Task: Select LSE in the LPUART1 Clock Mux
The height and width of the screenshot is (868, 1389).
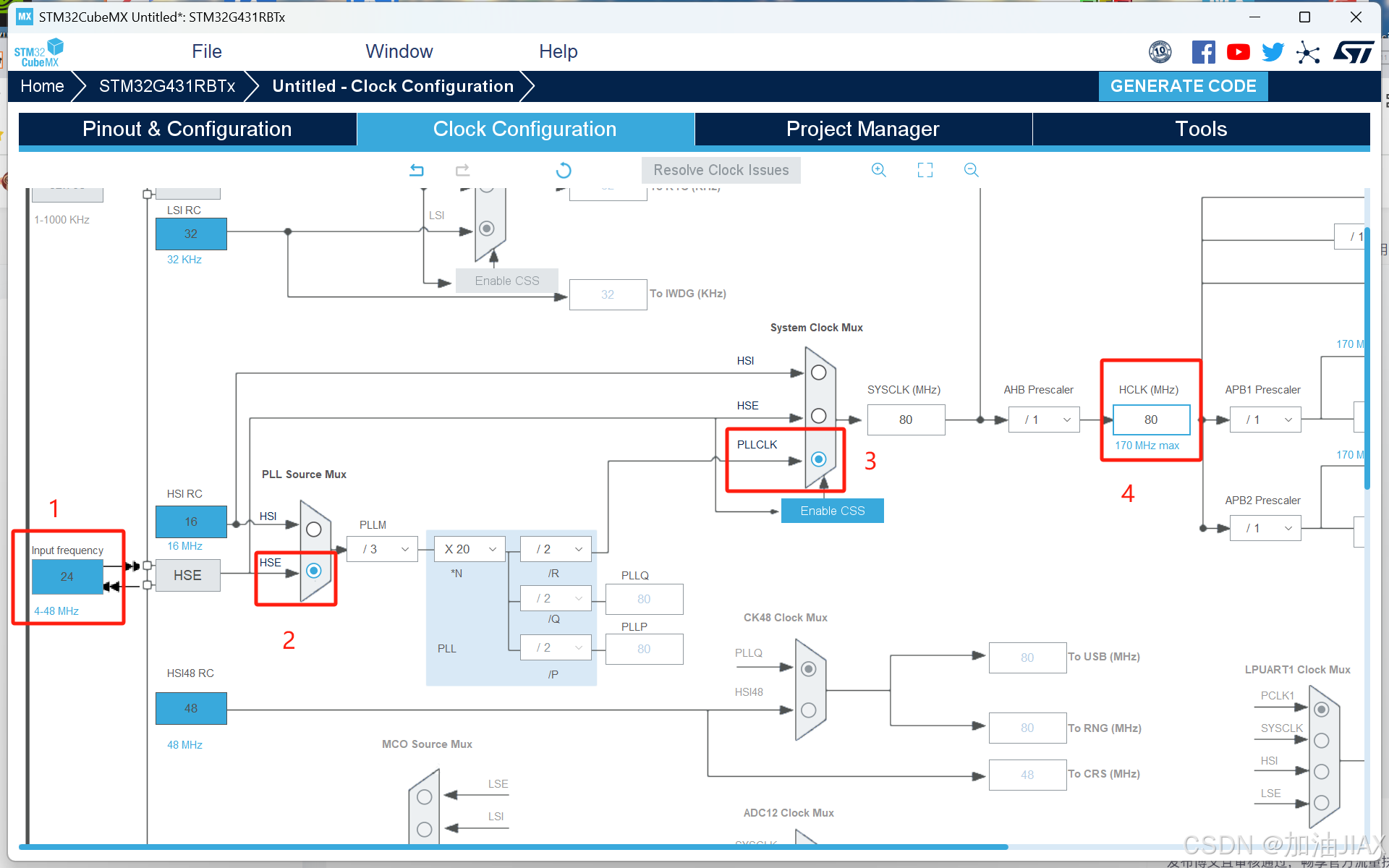Action: [1322, 803]
